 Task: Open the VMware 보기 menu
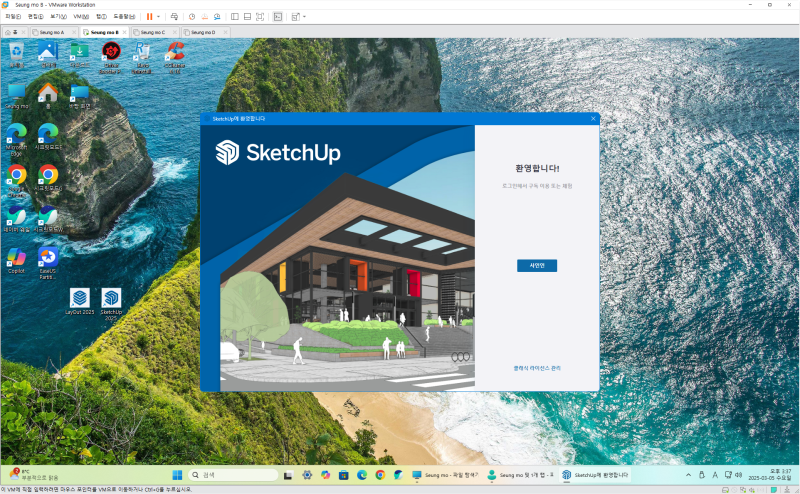pyautogui.click(x=58, y=17)
